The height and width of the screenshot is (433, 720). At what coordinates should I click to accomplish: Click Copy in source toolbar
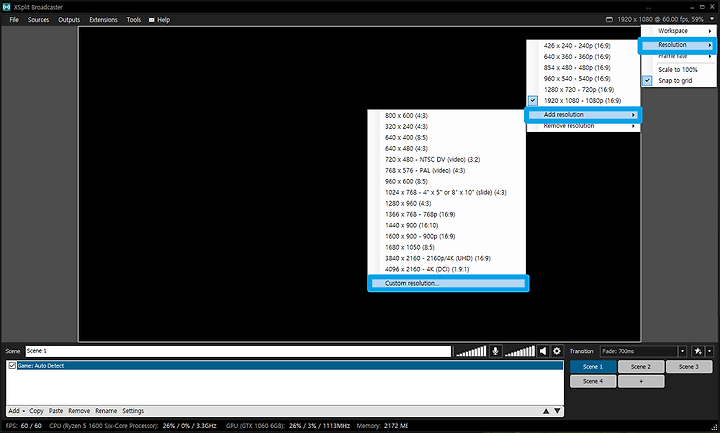[x=36, y=411]
